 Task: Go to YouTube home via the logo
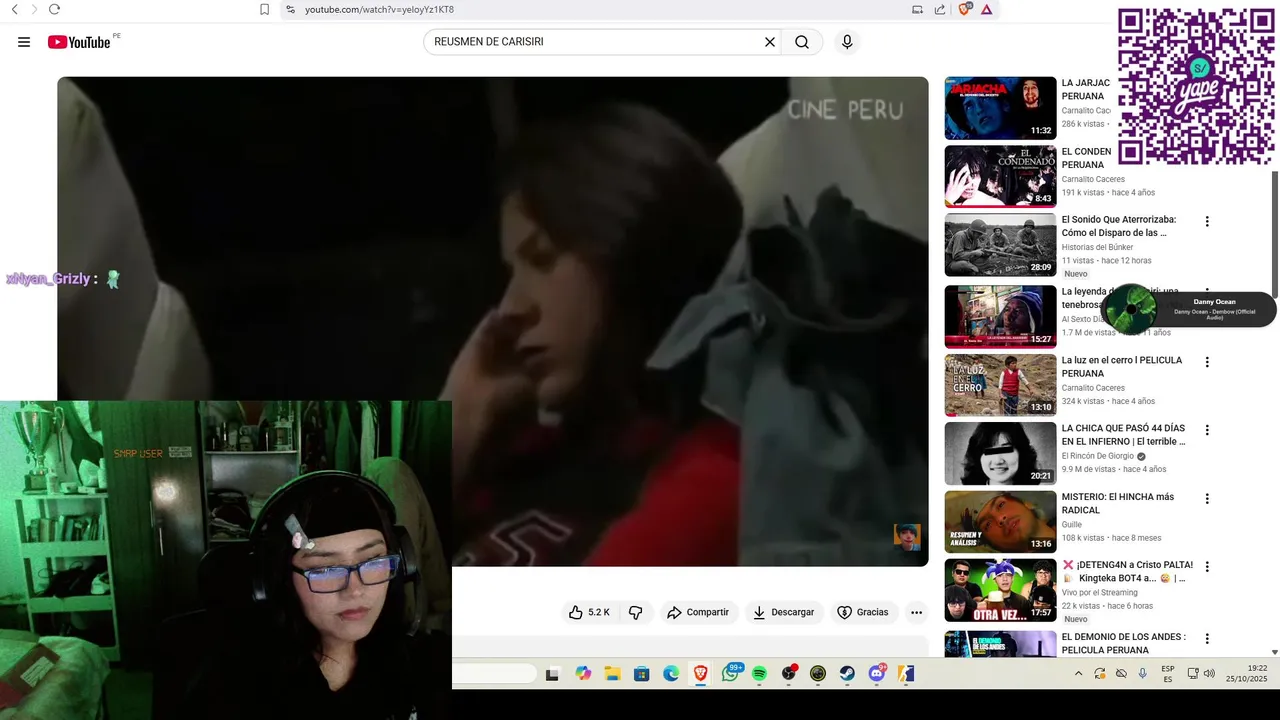tap(79, 42)
